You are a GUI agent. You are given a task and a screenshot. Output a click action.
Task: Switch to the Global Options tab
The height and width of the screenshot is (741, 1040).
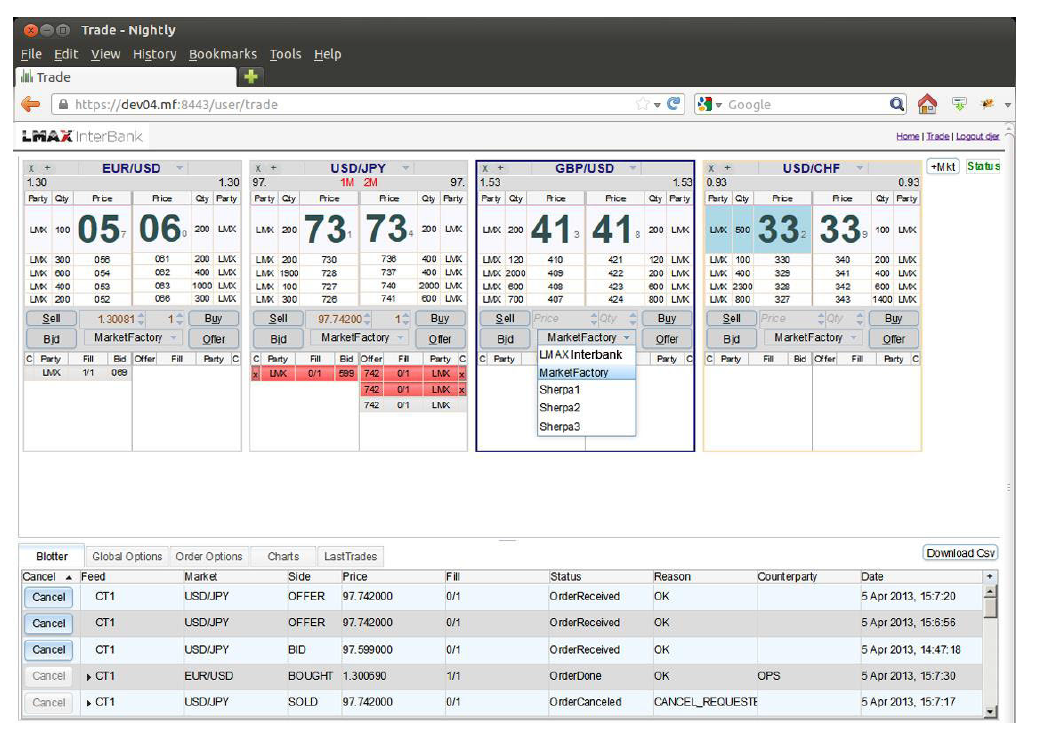pyautogui.click(x=127, y=557)
